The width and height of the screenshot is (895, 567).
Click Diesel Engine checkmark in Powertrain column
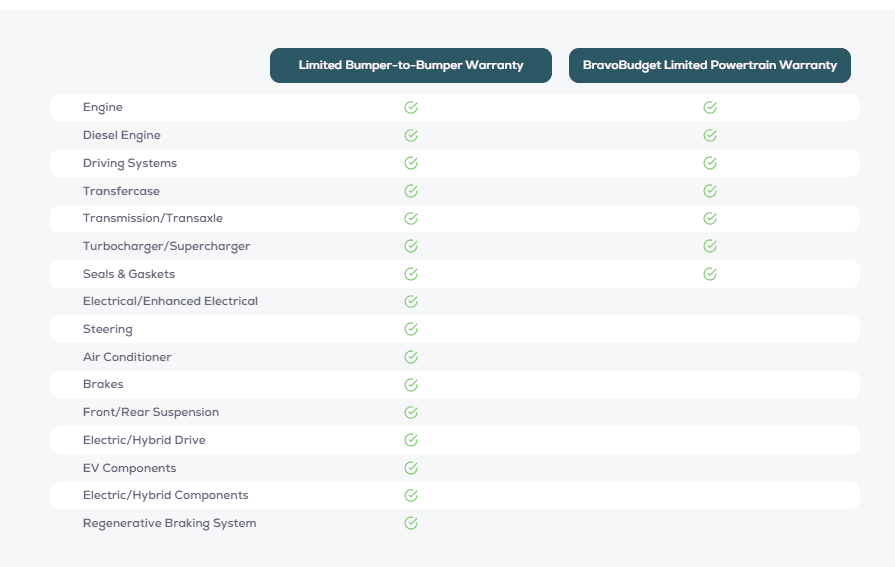pyautogui.click(x=709, y=135)
